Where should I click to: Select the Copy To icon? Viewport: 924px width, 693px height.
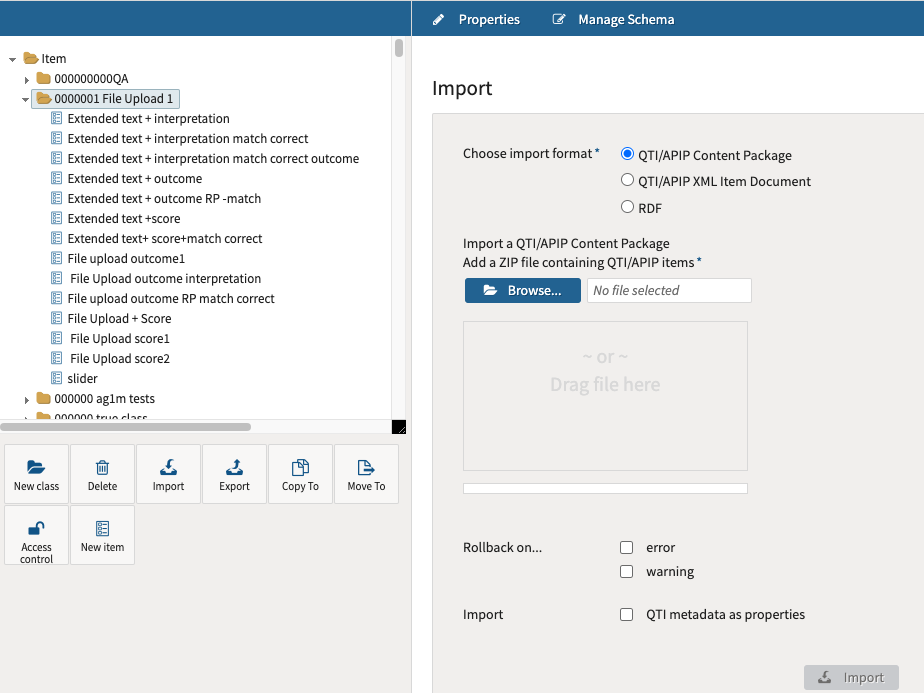click(300, 466)
